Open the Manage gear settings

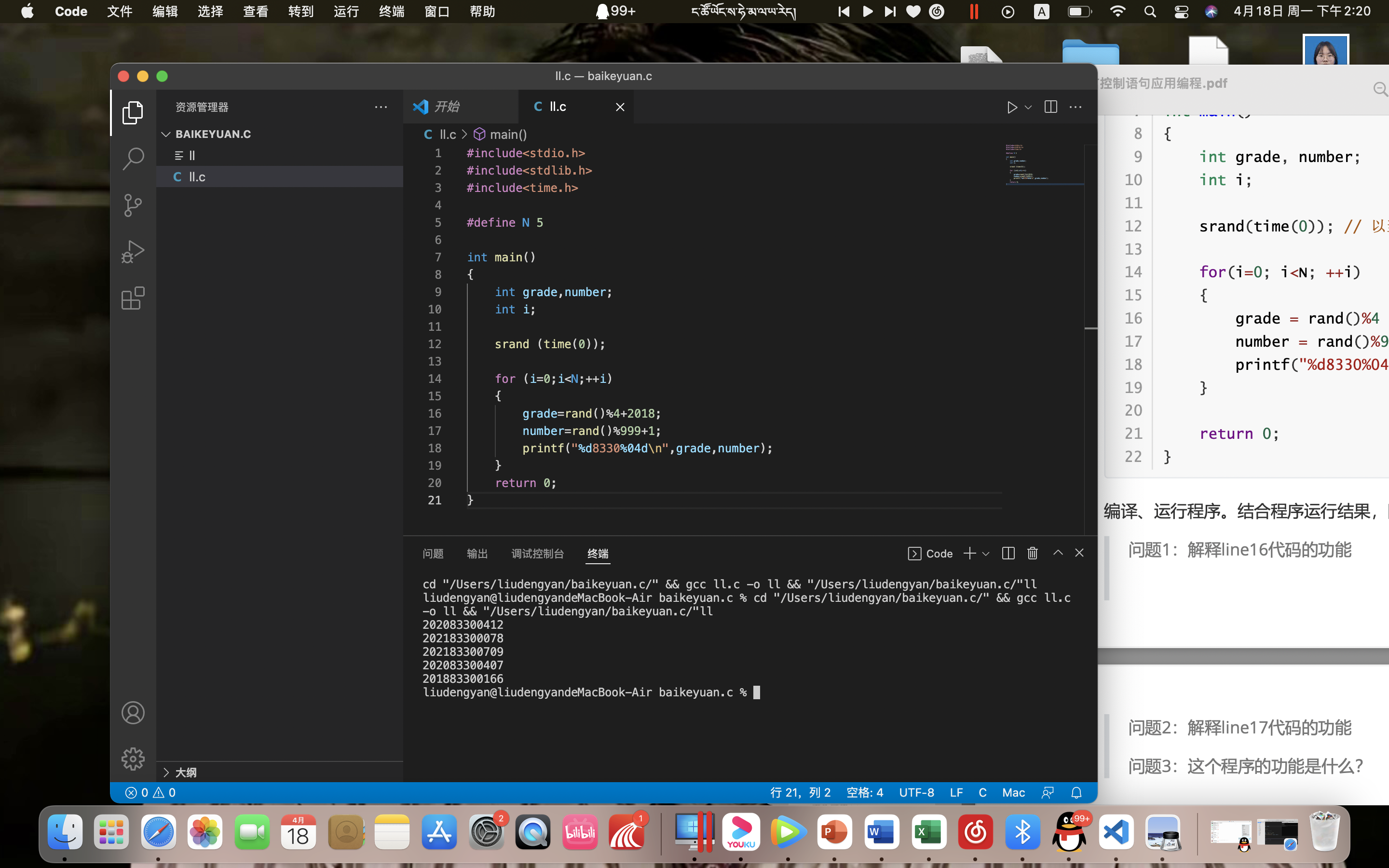click(x=133, y=759)
